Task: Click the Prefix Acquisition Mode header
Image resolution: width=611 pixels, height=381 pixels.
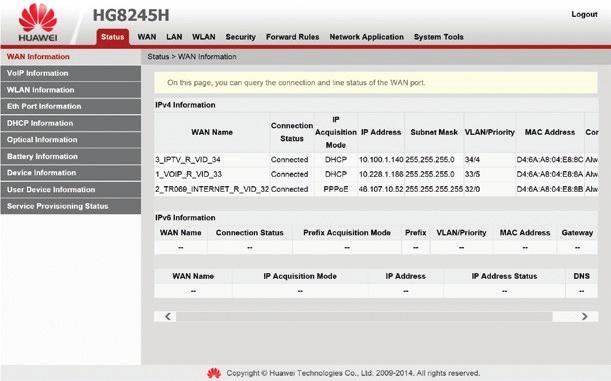Action: tap(347, 233)
